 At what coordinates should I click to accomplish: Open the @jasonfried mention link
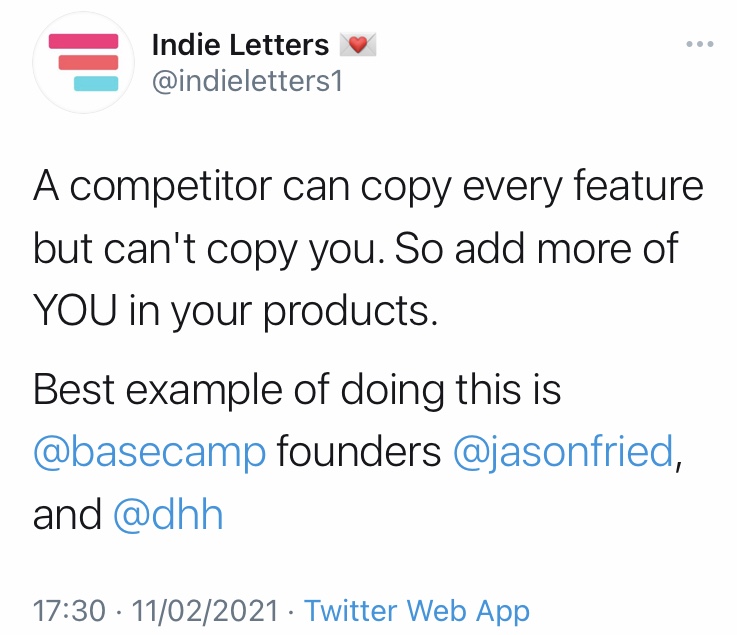point(563,452)
